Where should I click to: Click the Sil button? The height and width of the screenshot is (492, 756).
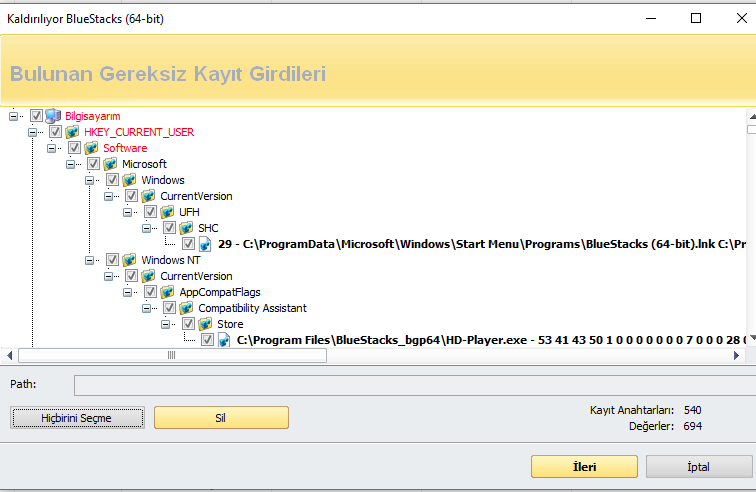click(221, 418)
